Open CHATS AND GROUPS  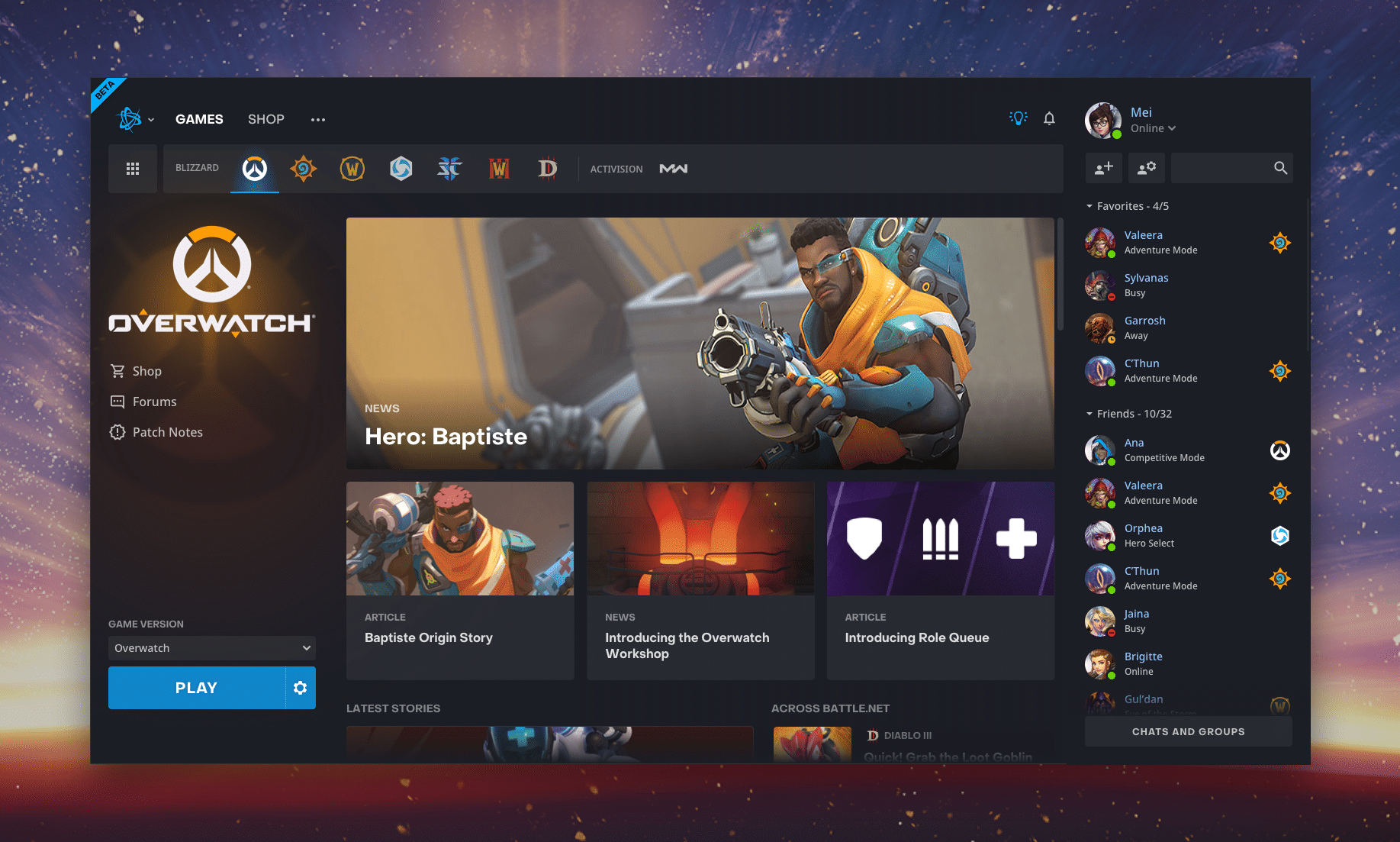(1189, 731)
